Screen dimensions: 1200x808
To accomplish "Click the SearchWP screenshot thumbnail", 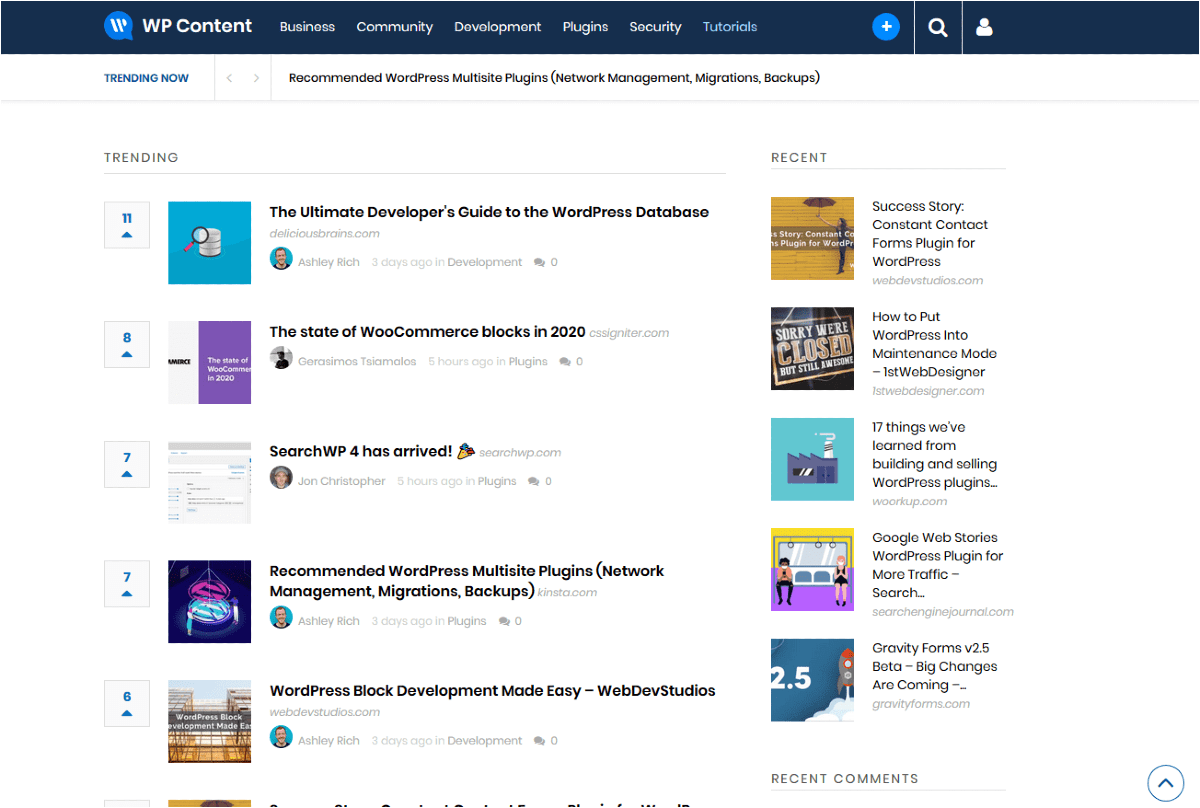I will pyautogui.click(x=209, y=482).
